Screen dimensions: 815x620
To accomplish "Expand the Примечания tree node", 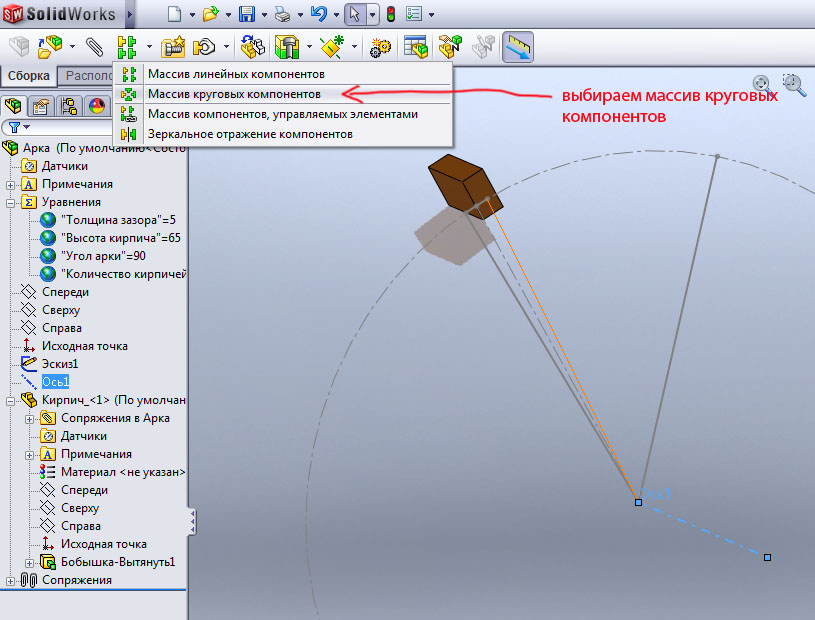I will 11,184.
